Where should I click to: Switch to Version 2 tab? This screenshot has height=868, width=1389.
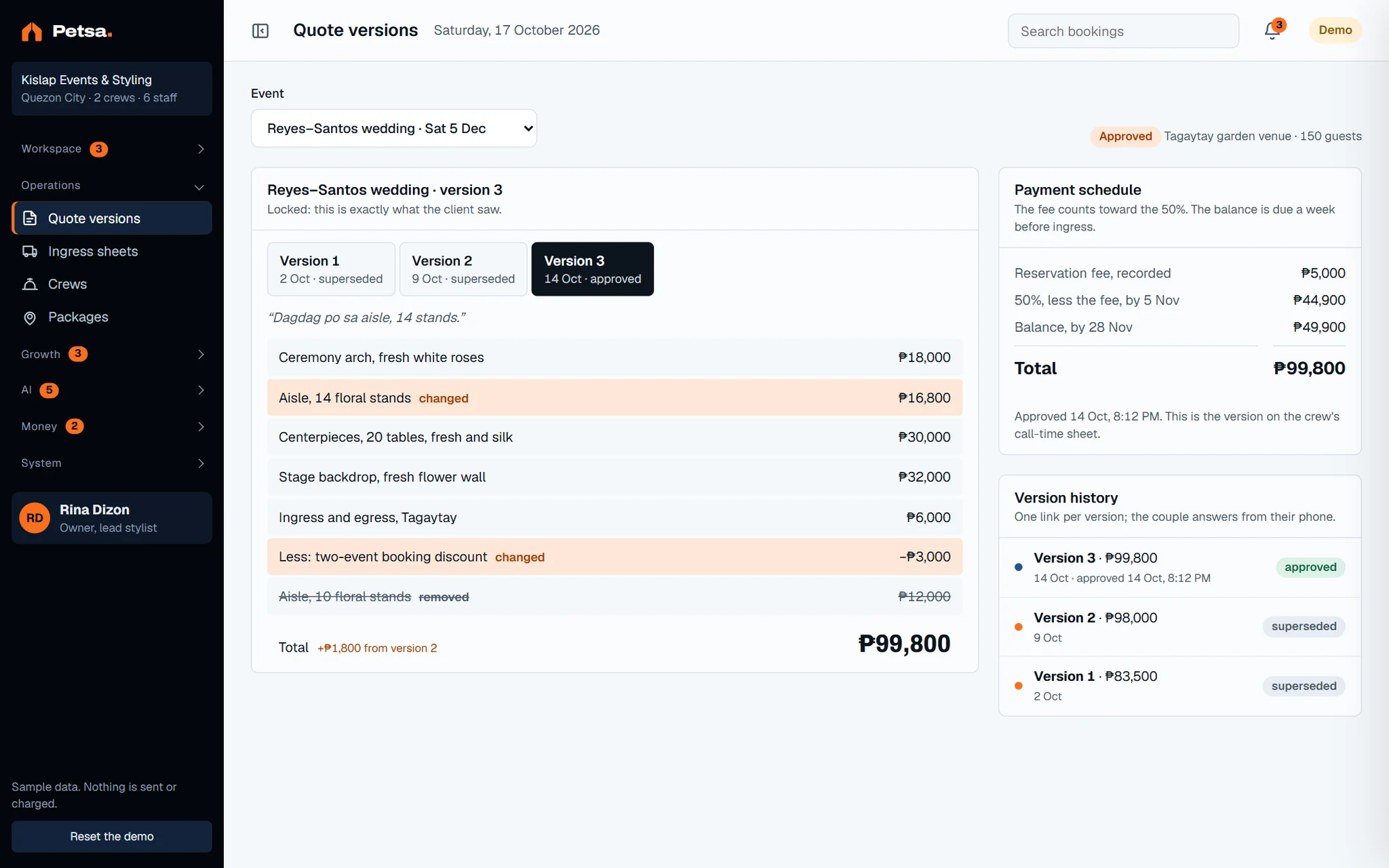[x=463, y=269]
